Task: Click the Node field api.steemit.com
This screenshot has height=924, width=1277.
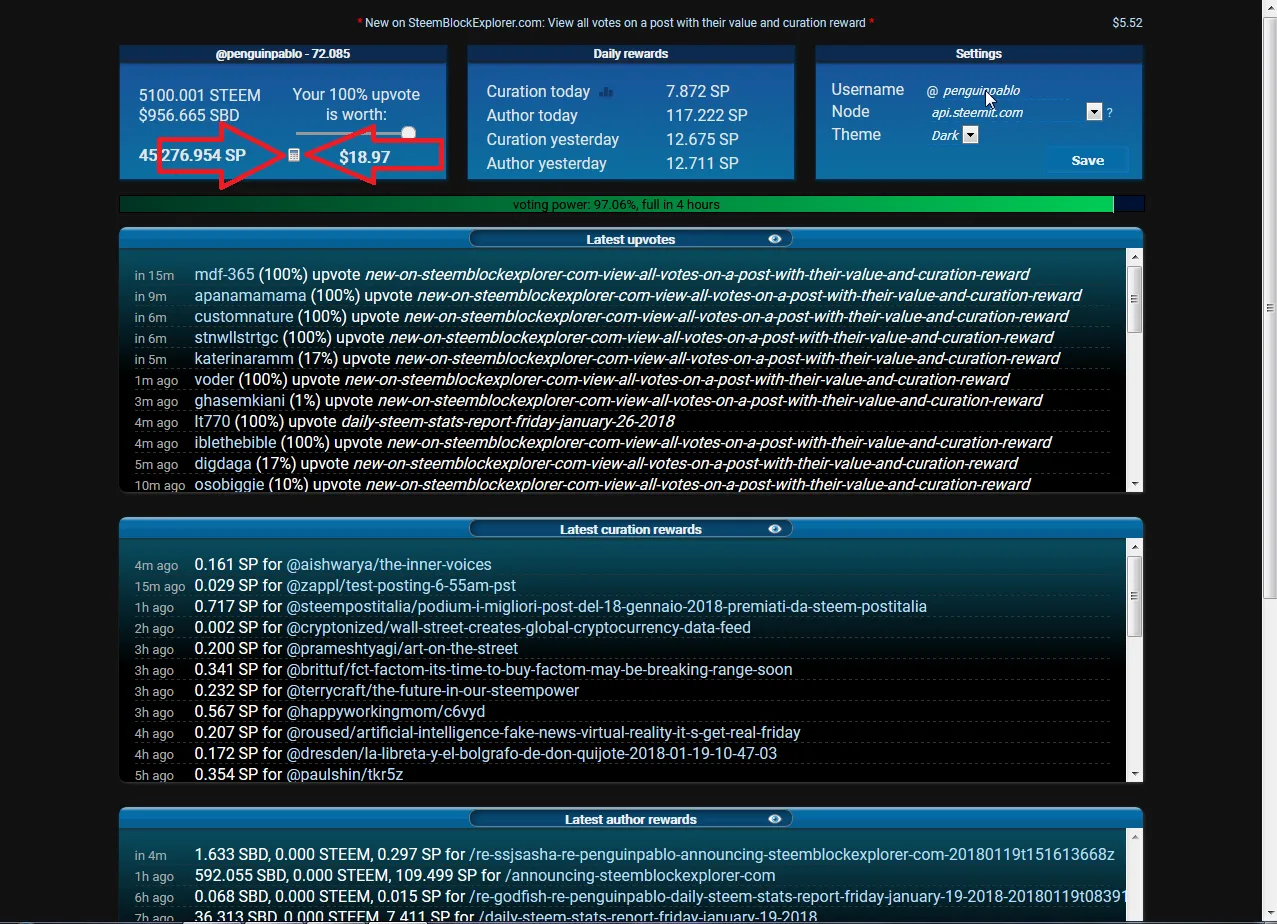Action: [x=1005, y=113]
